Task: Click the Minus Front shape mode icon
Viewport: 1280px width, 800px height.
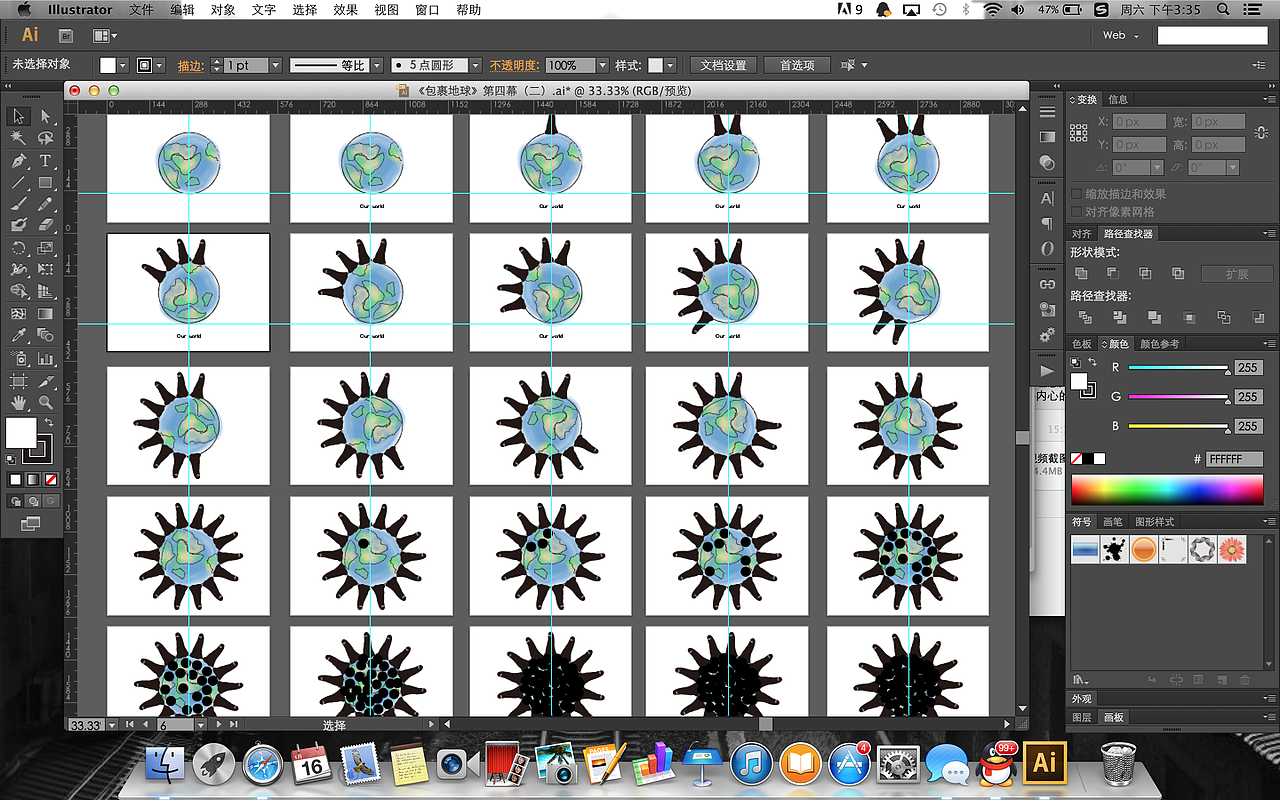Action: [1113, 273]
